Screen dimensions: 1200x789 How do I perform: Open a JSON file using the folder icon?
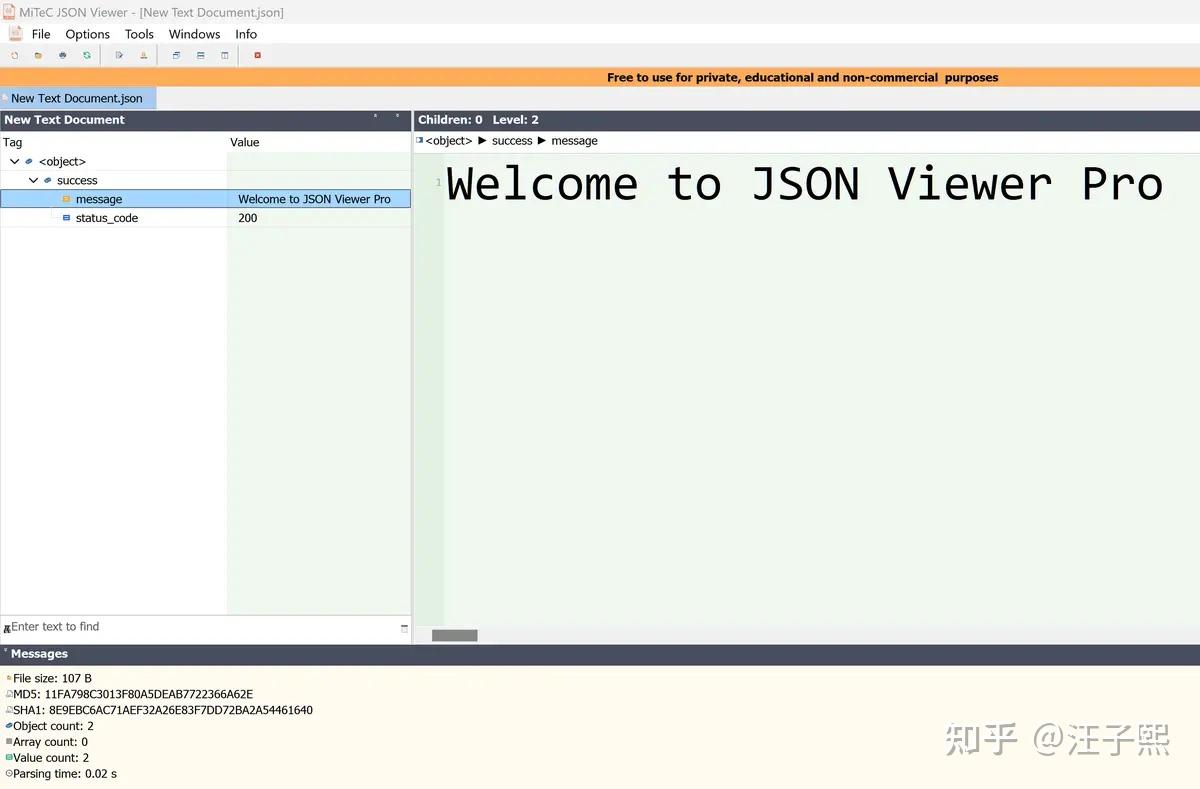click(38, 55)
